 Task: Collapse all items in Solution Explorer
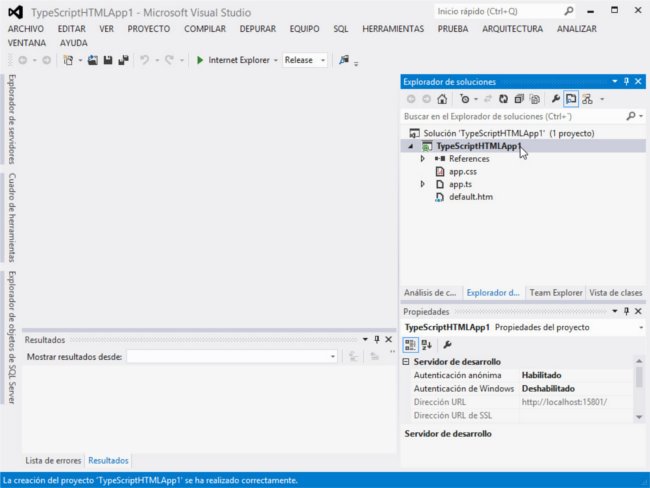(x=519, y=99)
